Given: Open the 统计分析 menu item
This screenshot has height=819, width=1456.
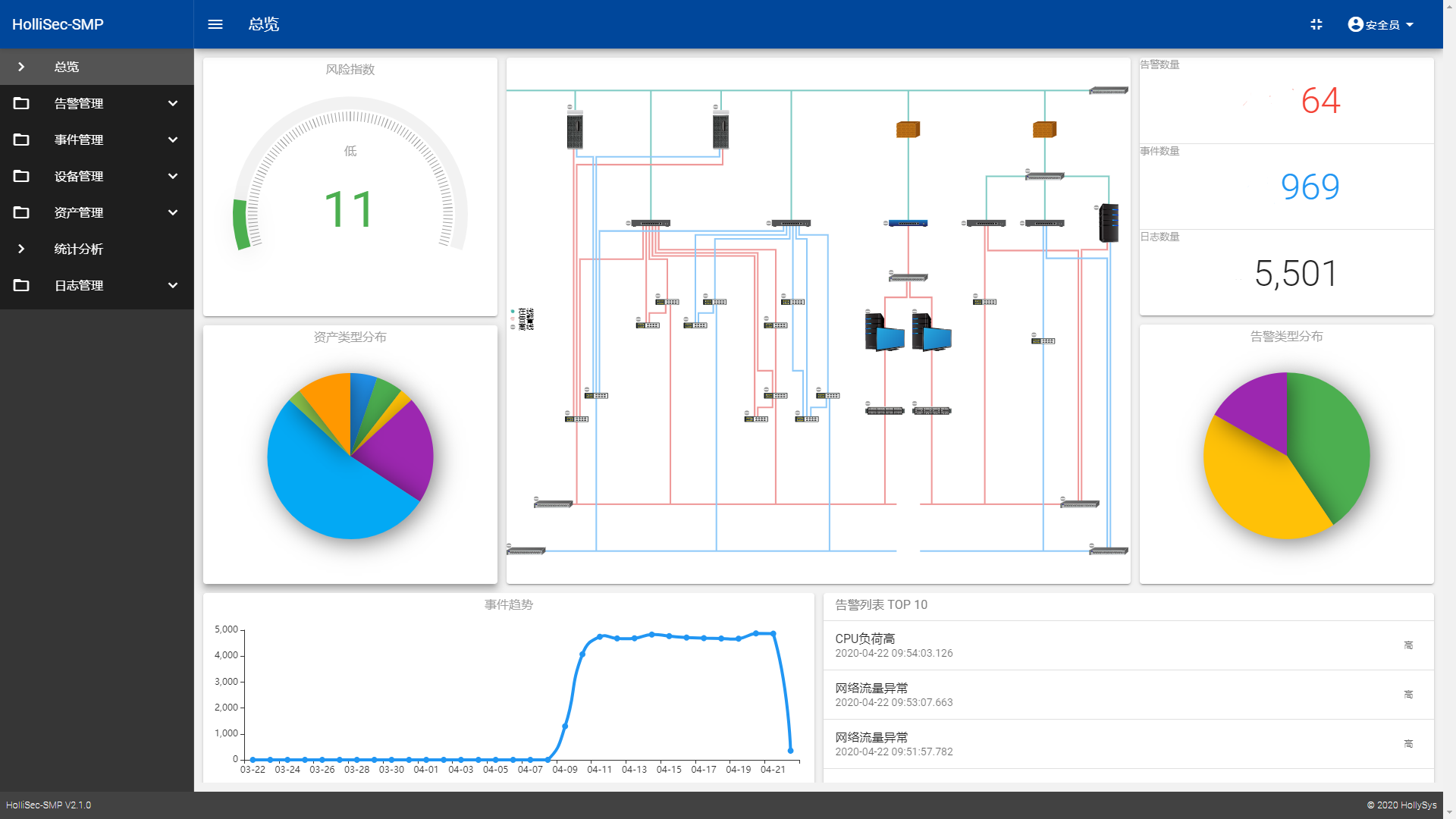Looking at the screenshot, I should click(78, 249).
